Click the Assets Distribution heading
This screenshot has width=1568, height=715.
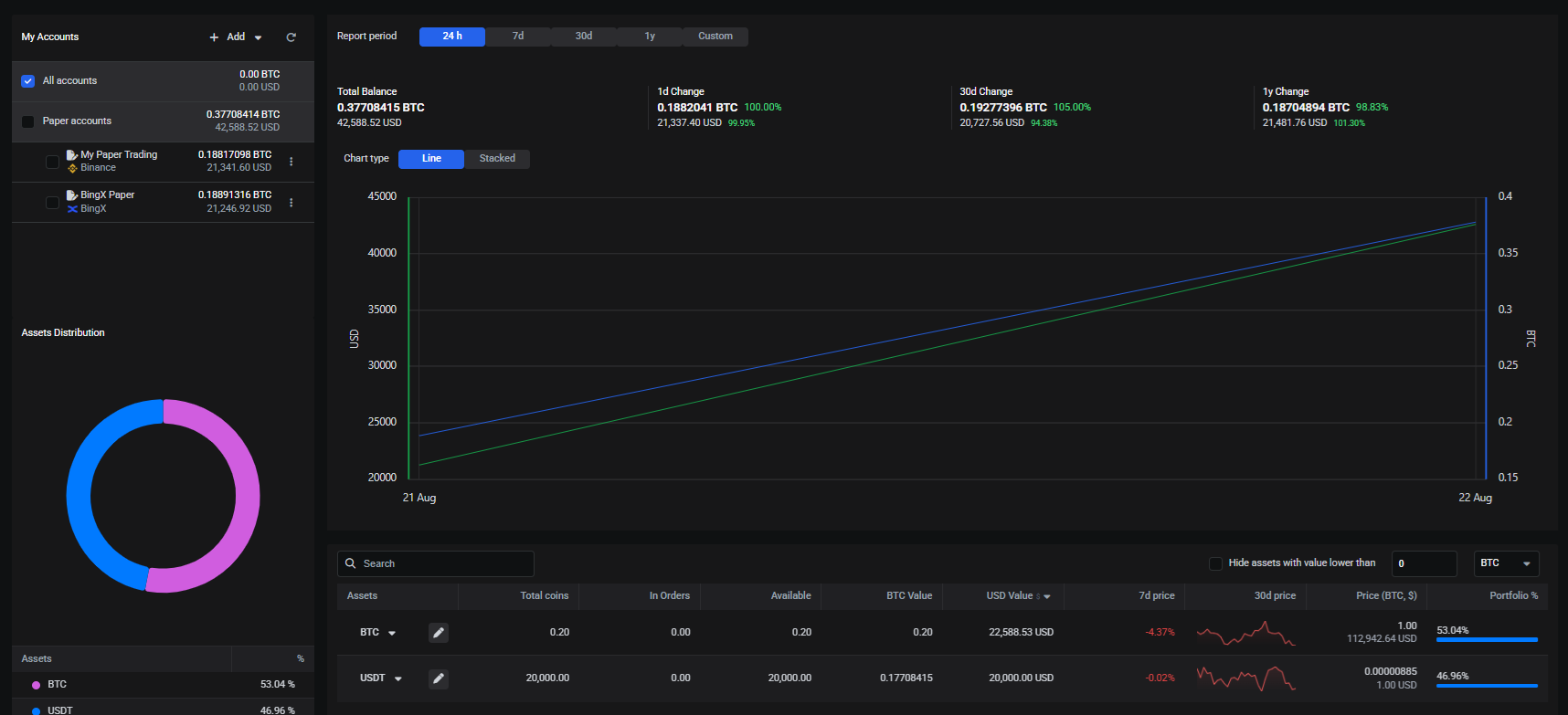pos(63,333)
